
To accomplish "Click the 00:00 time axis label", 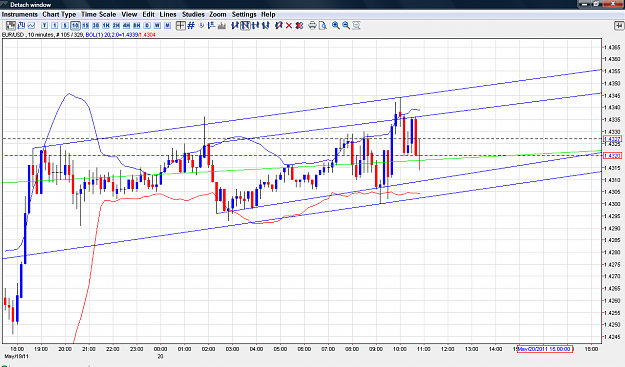I will (x=160, y=349).
